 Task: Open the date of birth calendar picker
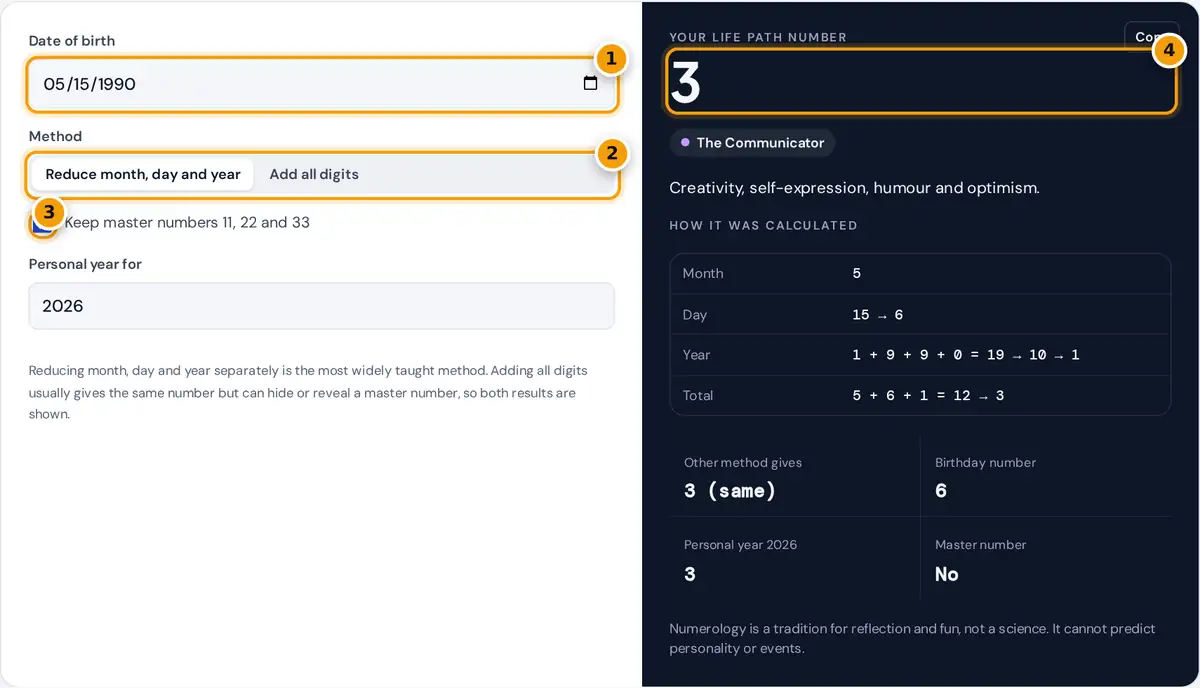(x=590, y=84)
